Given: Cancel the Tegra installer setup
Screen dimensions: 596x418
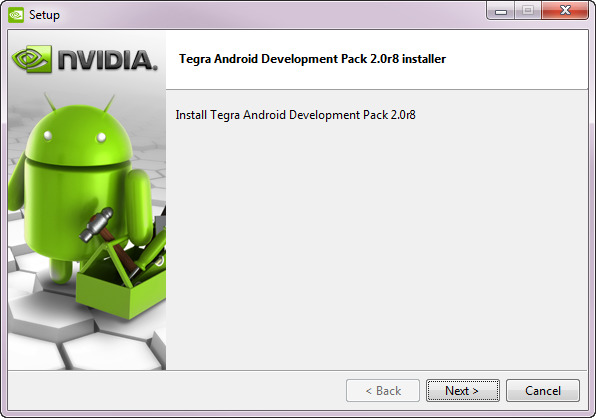Looking at the screenshot, I should pos(543,390).
